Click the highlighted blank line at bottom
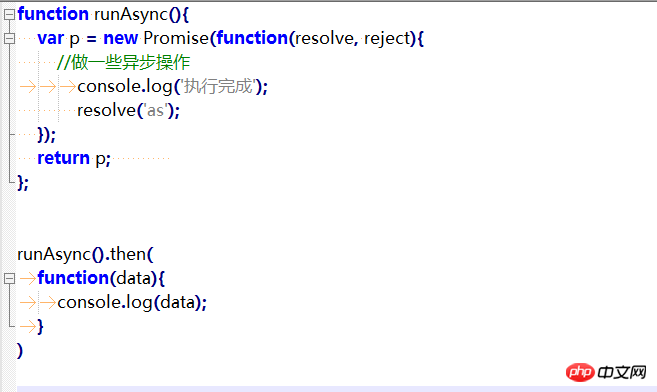The image size is (657, 392). 336,389
